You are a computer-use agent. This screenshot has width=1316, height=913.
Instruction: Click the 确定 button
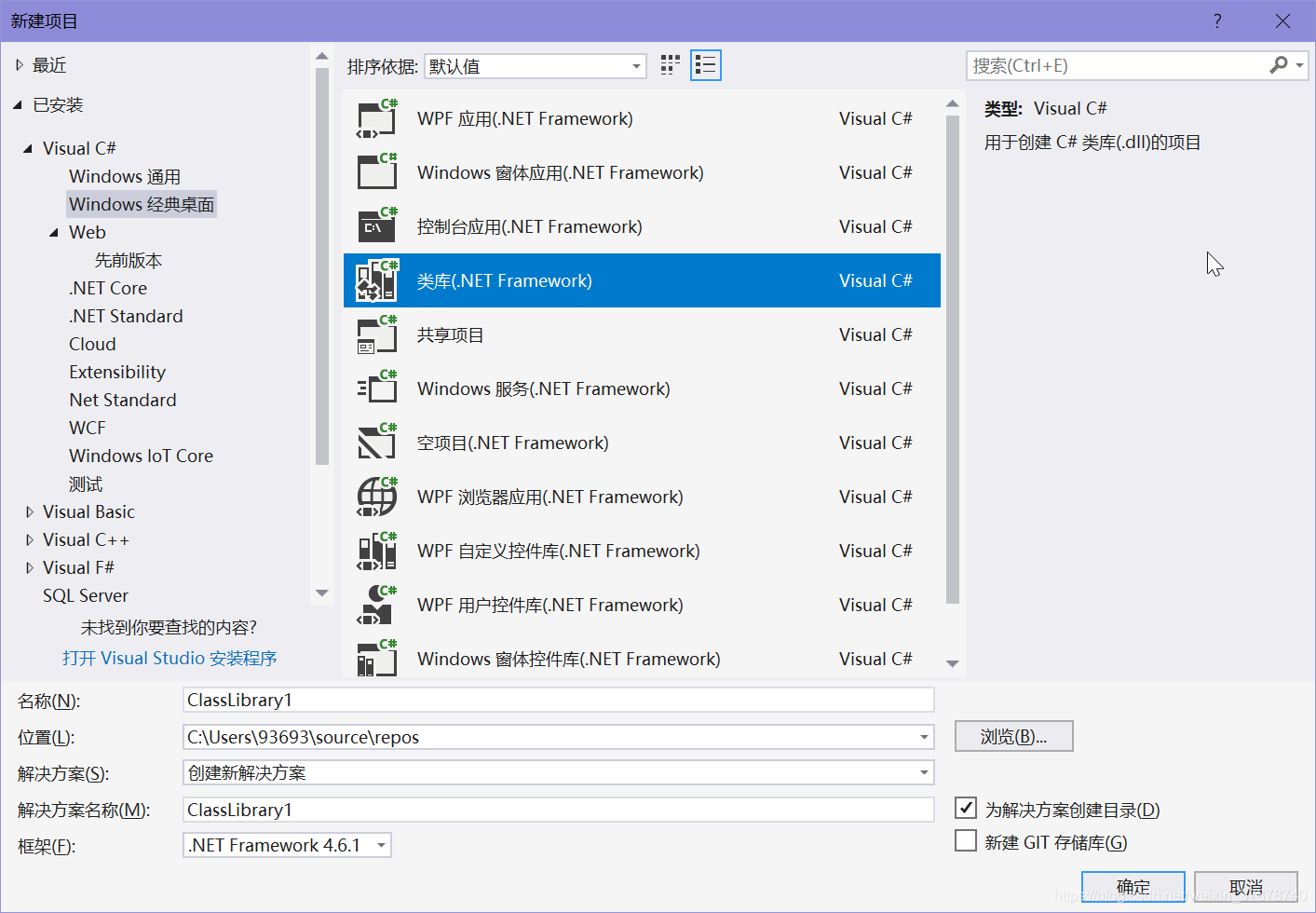coord(1133,887)
